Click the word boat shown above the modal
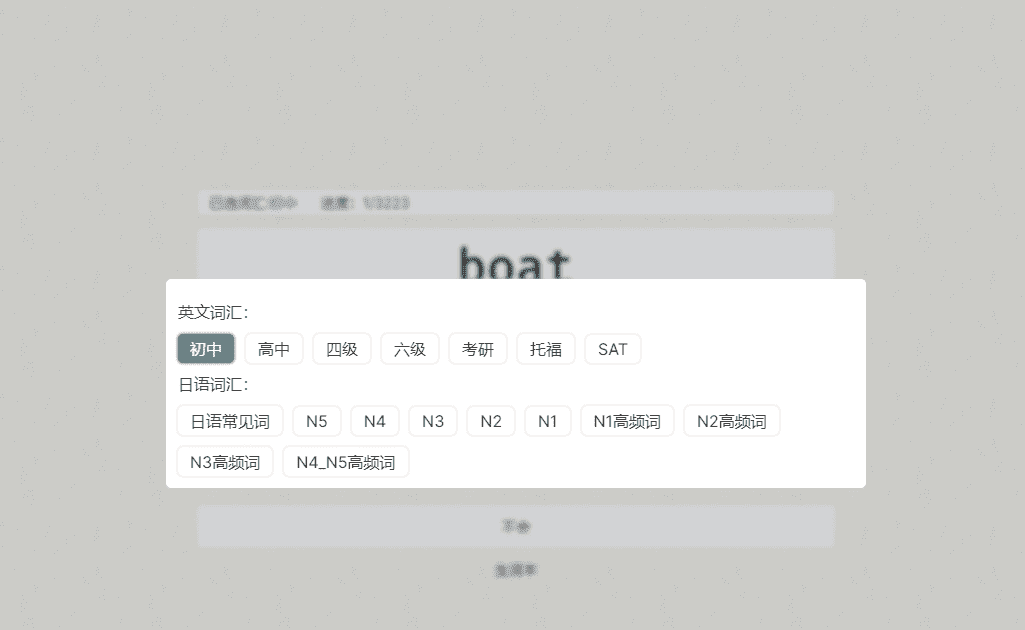 click(x=515, y=262)
